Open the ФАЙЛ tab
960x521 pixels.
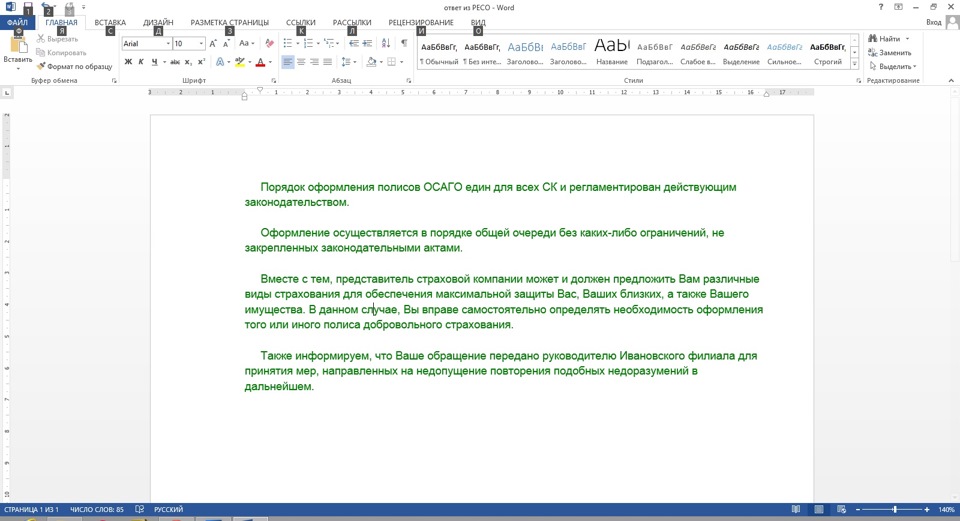(17, 23)
